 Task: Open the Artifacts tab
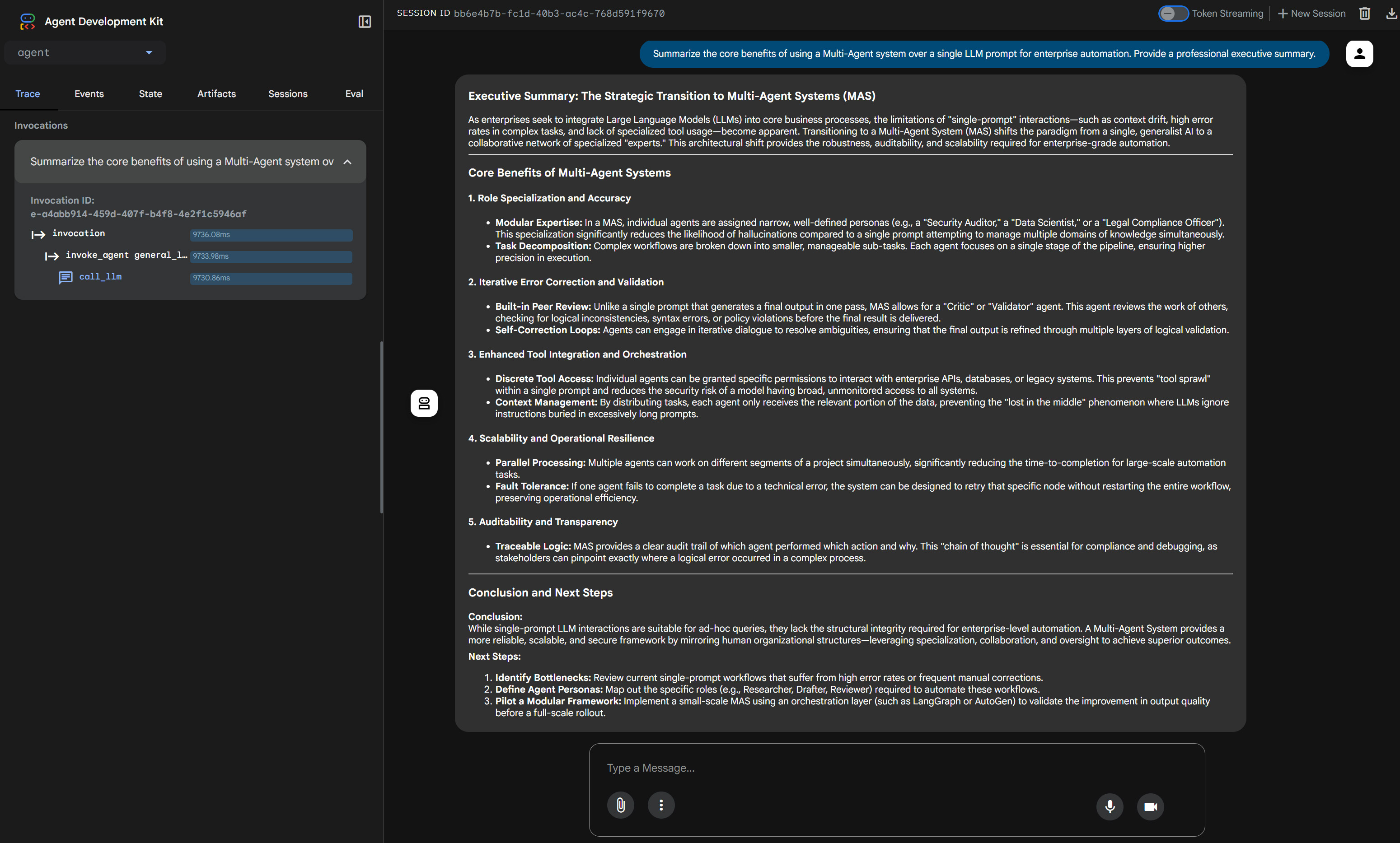[216, 94]
